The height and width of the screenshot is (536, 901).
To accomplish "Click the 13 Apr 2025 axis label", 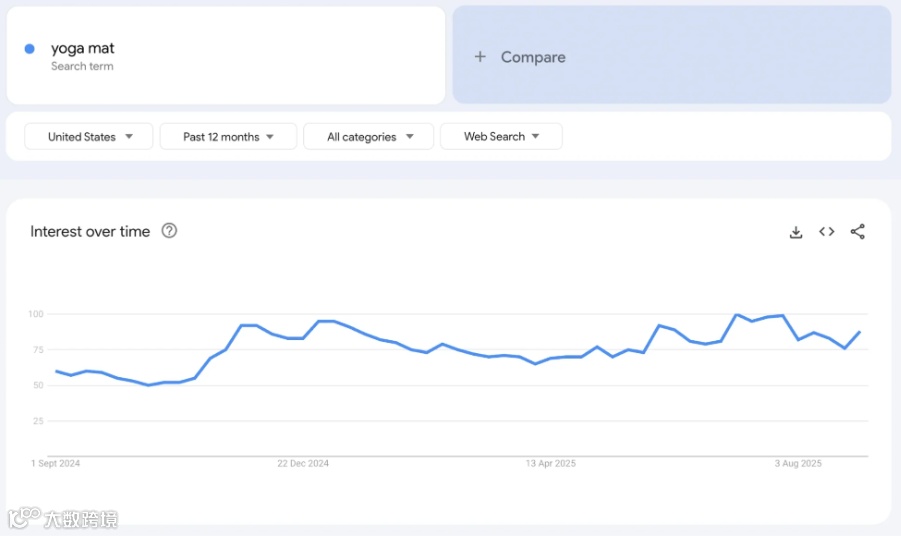I will click(551, 463).
